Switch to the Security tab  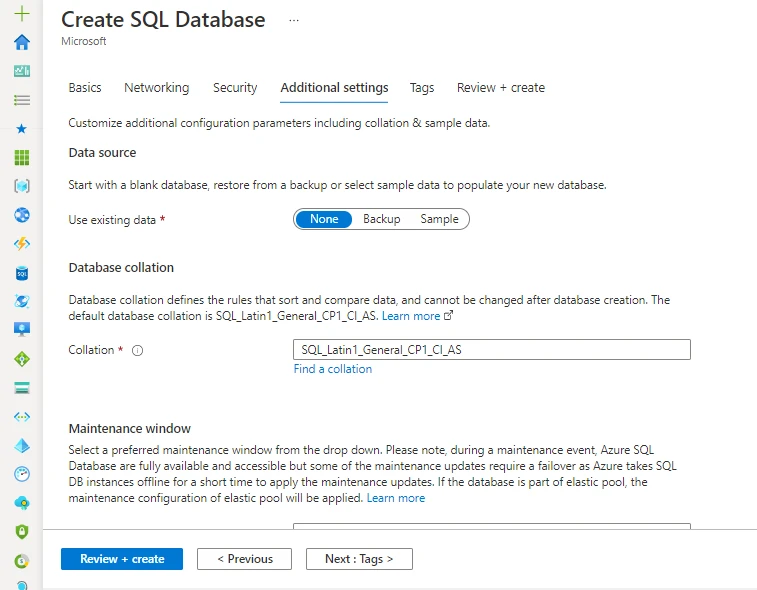point(235,87)
